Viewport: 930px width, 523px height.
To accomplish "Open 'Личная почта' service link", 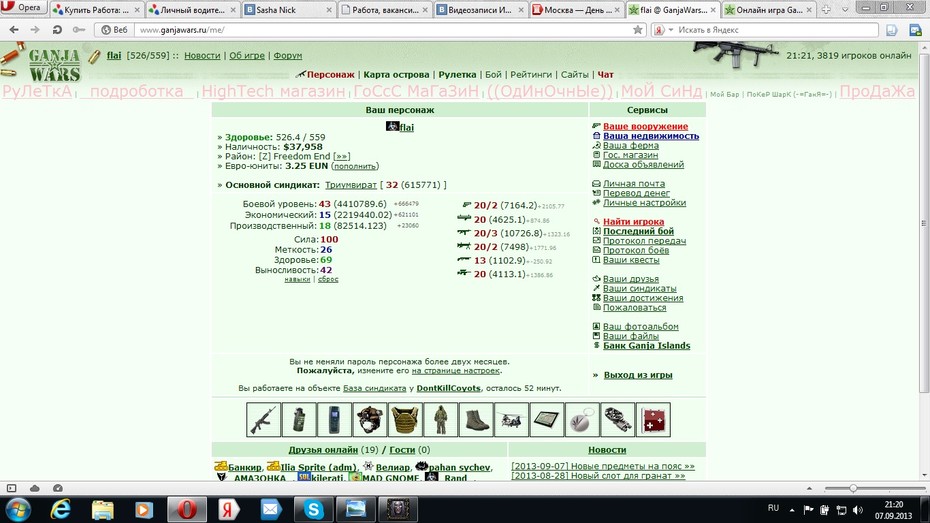I will [633, 184].
